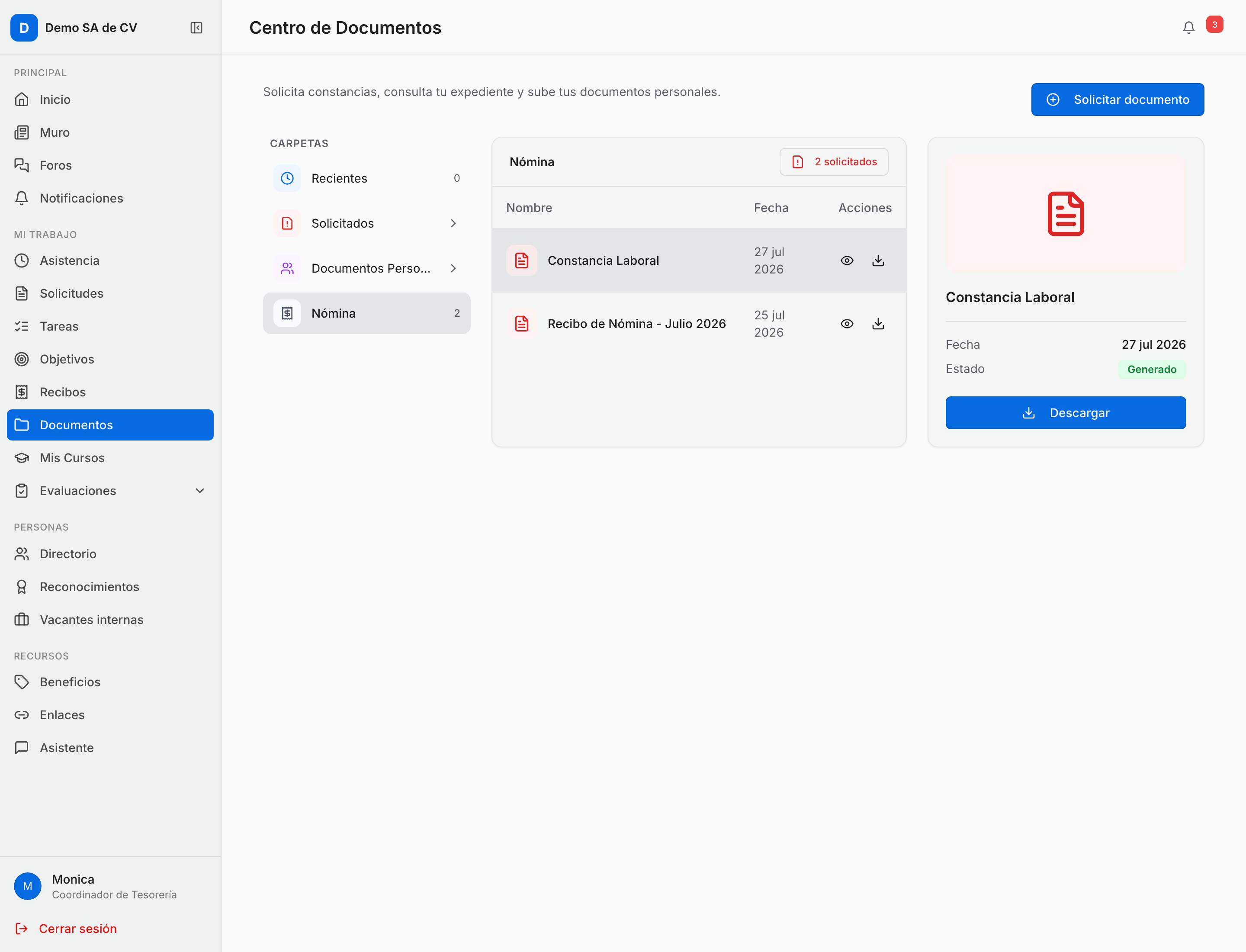Screen dimensions: 1246x952
Task: Open the notifications bell icon
Action: (1188, 28)
